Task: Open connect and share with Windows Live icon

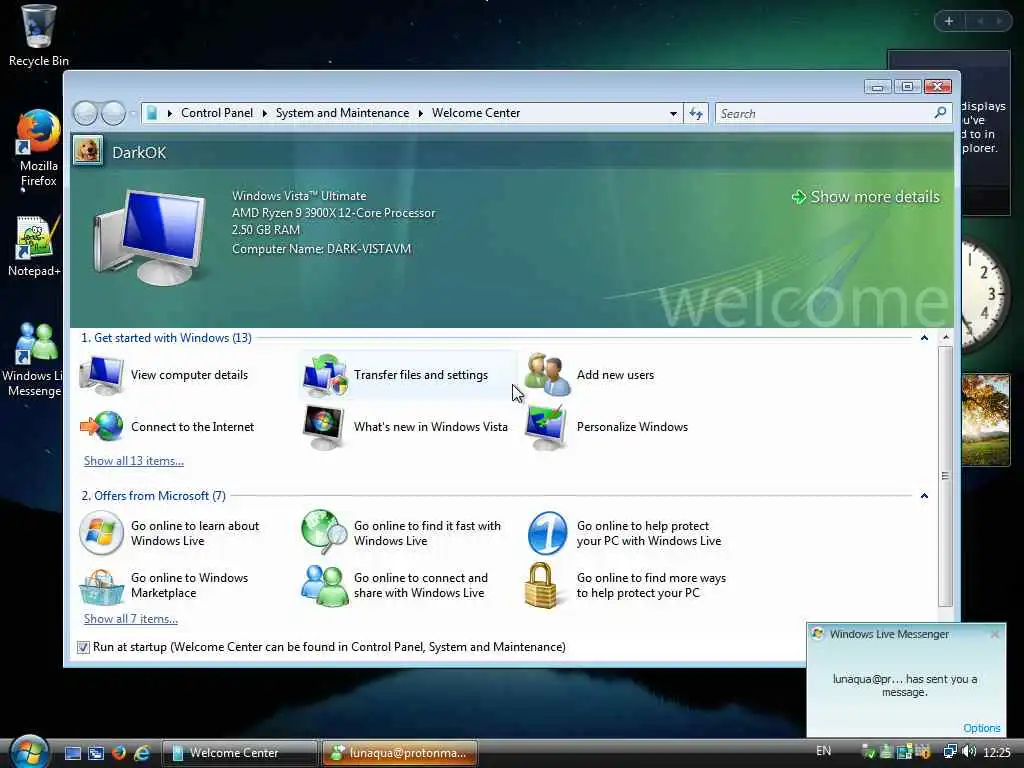Action: coord(325,586)
